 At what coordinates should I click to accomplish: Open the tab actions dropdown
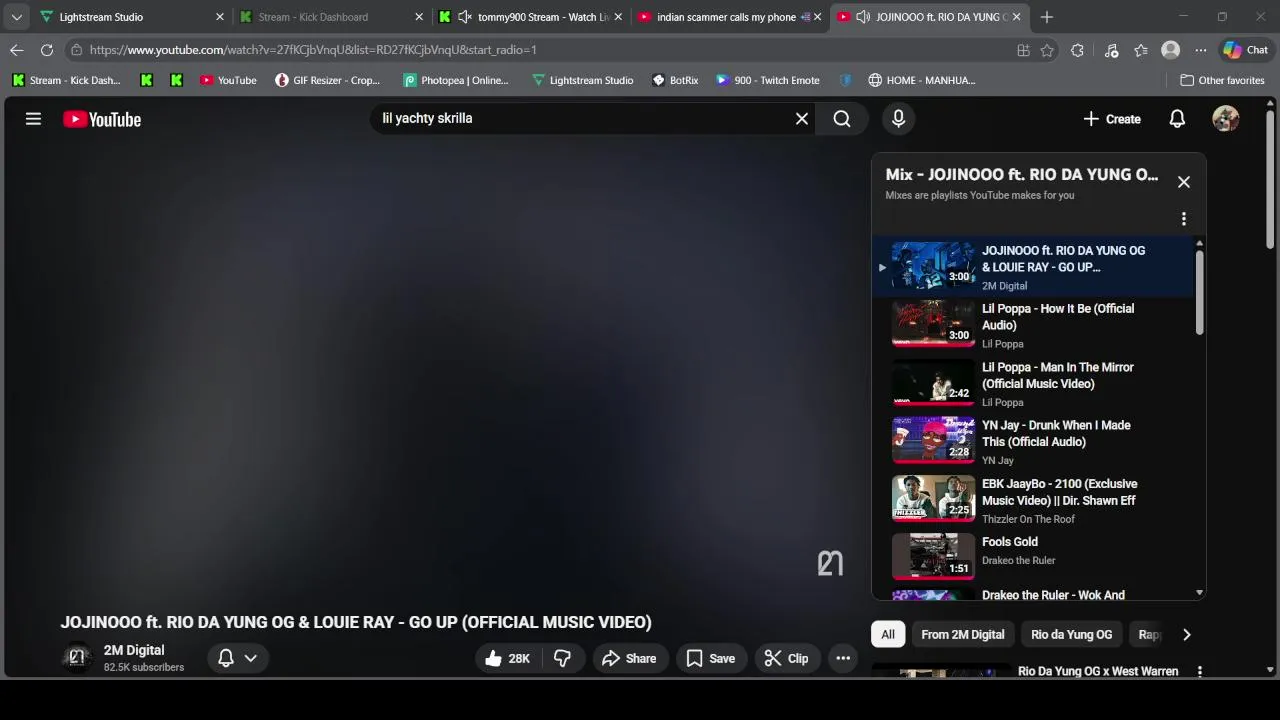16,17
